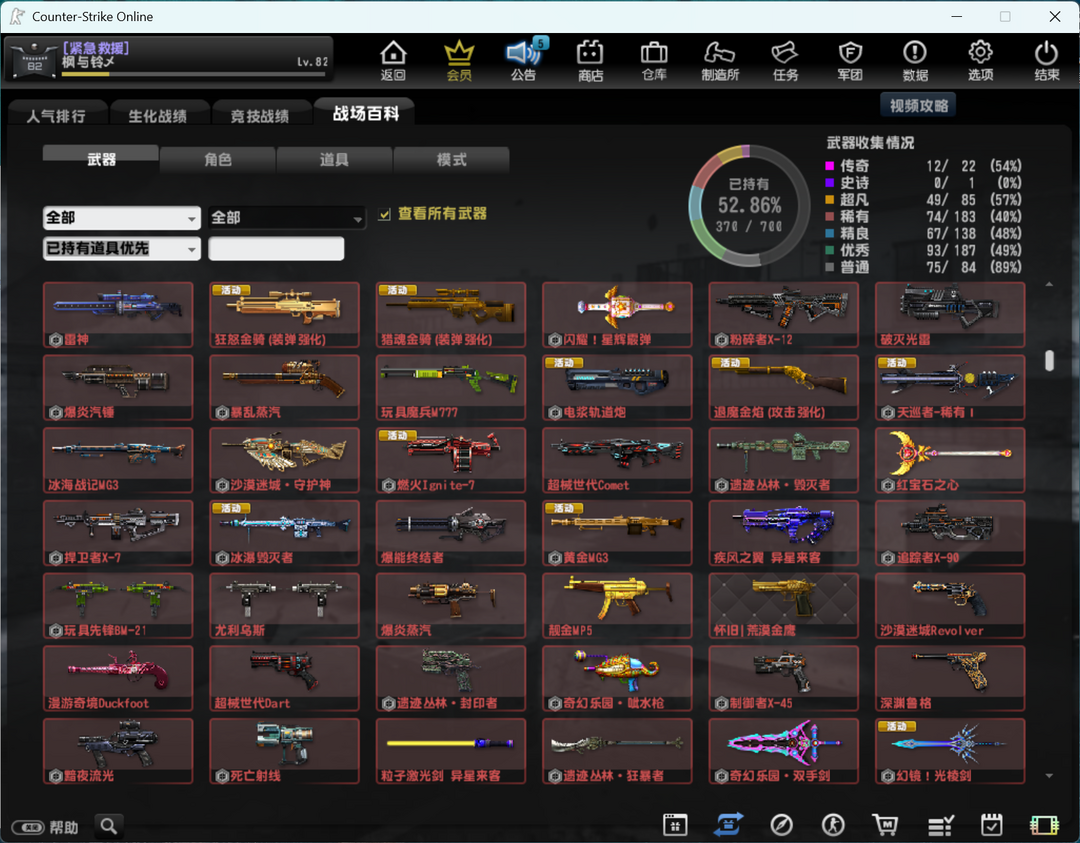Expand the second dark 全部 dropdown
1080x843 pixels.
tap(287, 218)
